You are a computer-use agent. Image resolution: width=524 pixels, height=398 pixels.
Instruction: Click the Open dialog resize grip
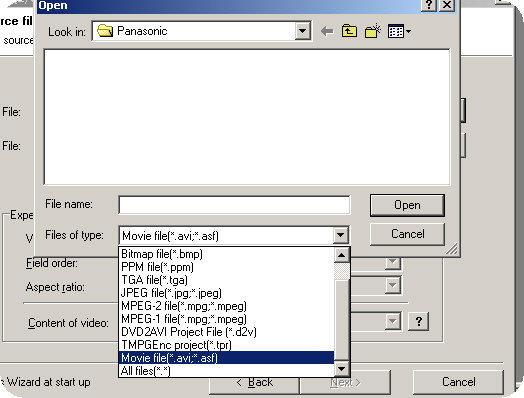(452, 249)
